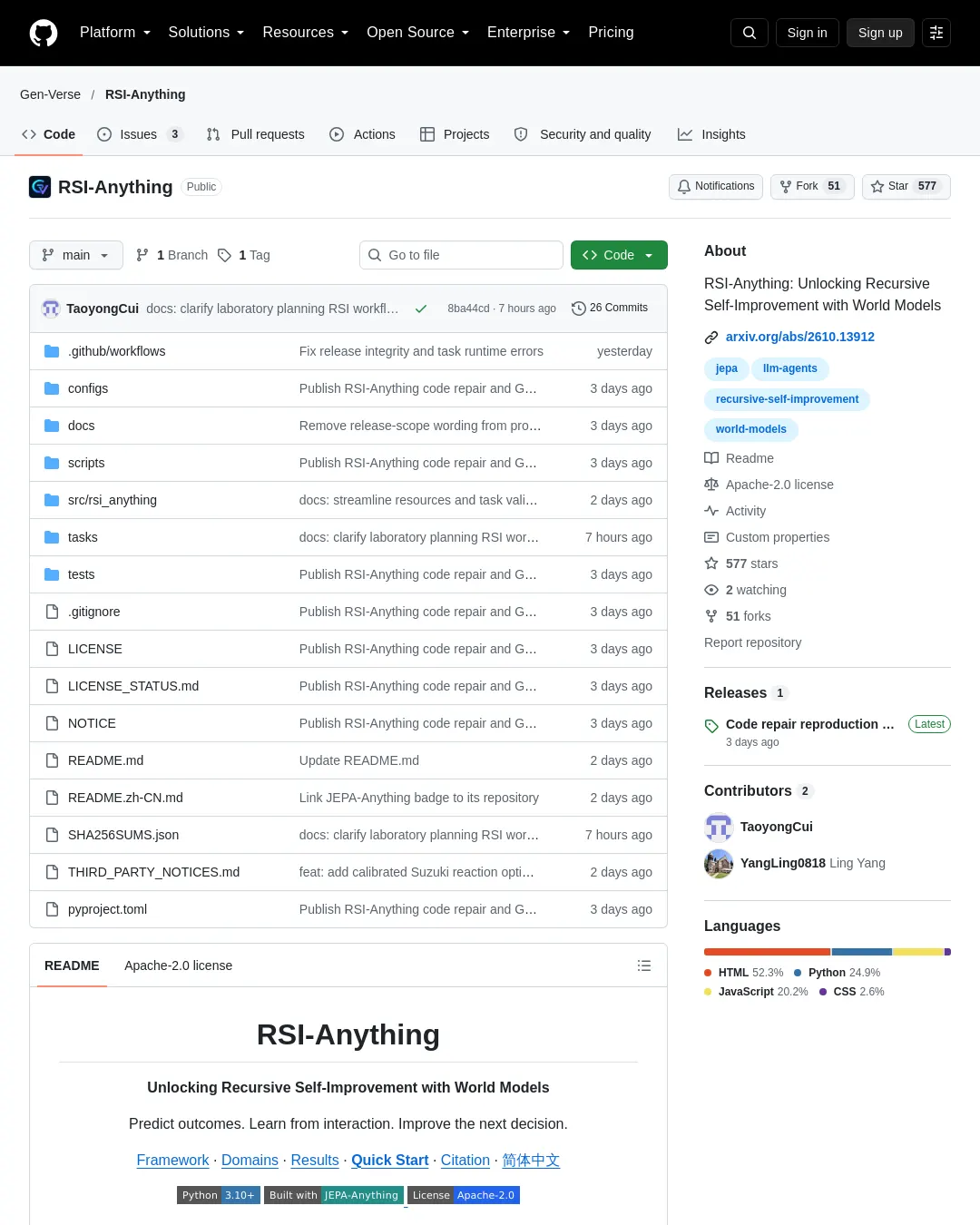This screenshot has width=980, height=1225.
Task: Click the Report repository link
Action: 753,642
